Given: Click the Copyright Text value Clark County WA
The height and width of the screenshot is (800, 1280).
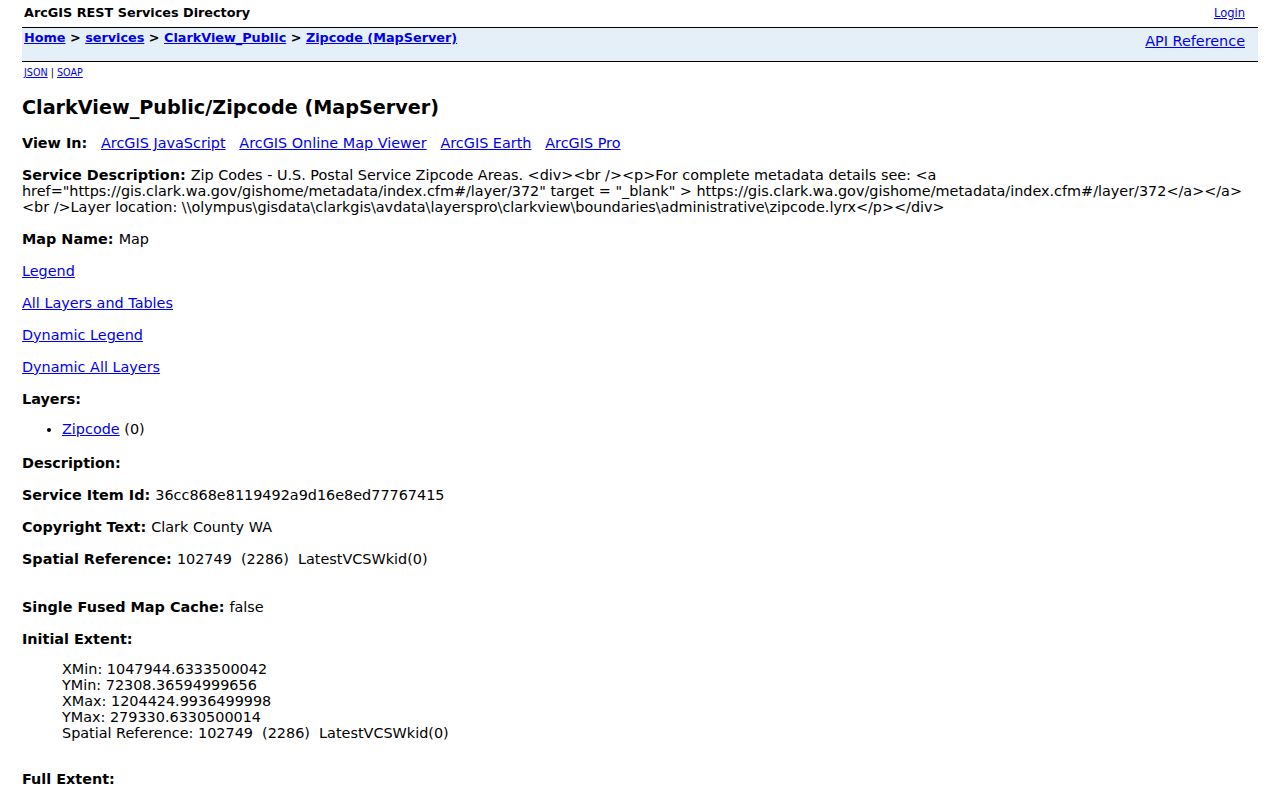Looking at the screenshot, I should pyautogui.click(x=212, y=527).
